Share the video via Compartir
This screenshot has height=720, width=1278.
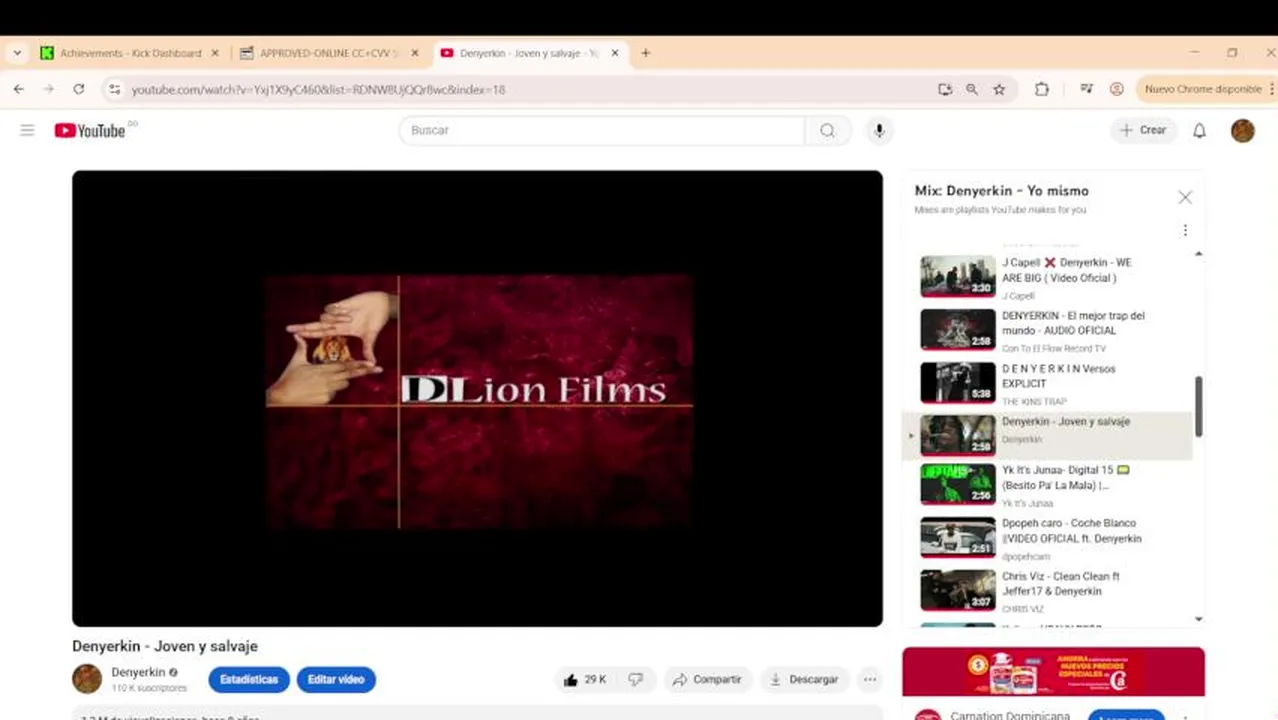tap(707, 679)
